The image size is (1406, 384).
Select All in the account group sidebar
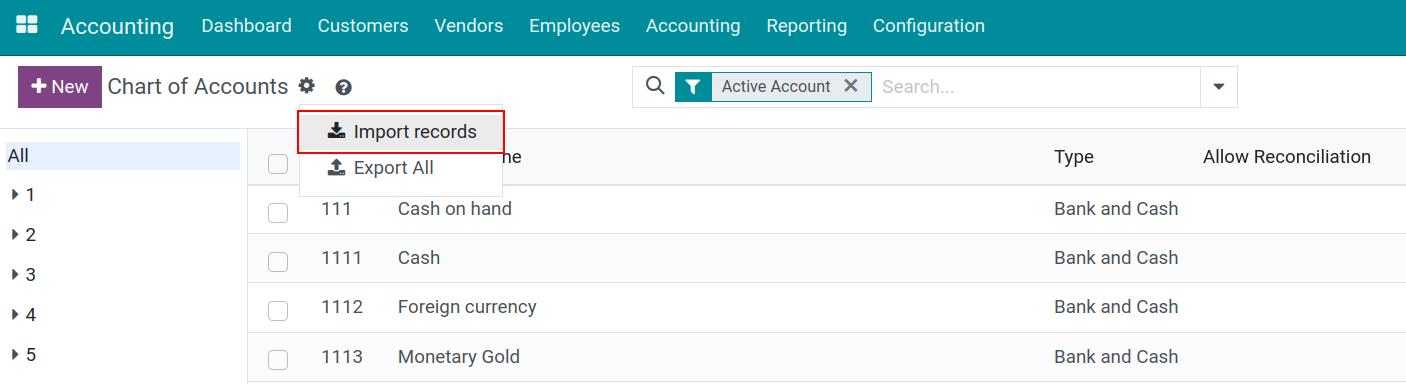click(123, 156)
